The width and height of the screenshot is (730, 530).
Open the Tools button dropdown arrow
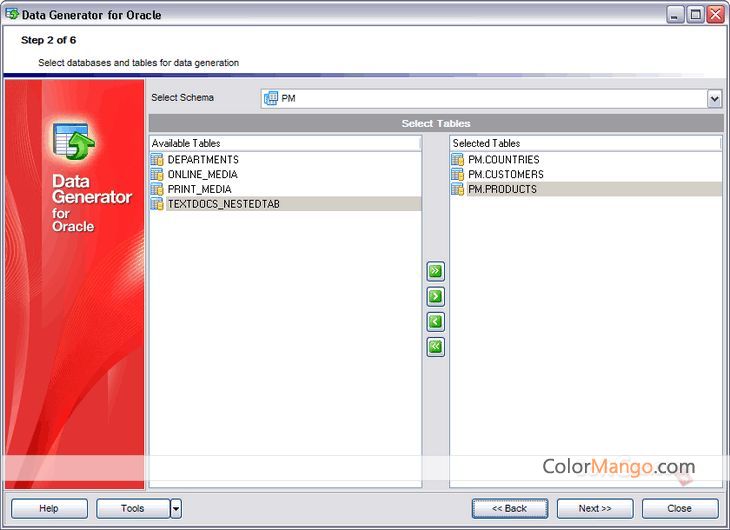click(x=176, y=509)
